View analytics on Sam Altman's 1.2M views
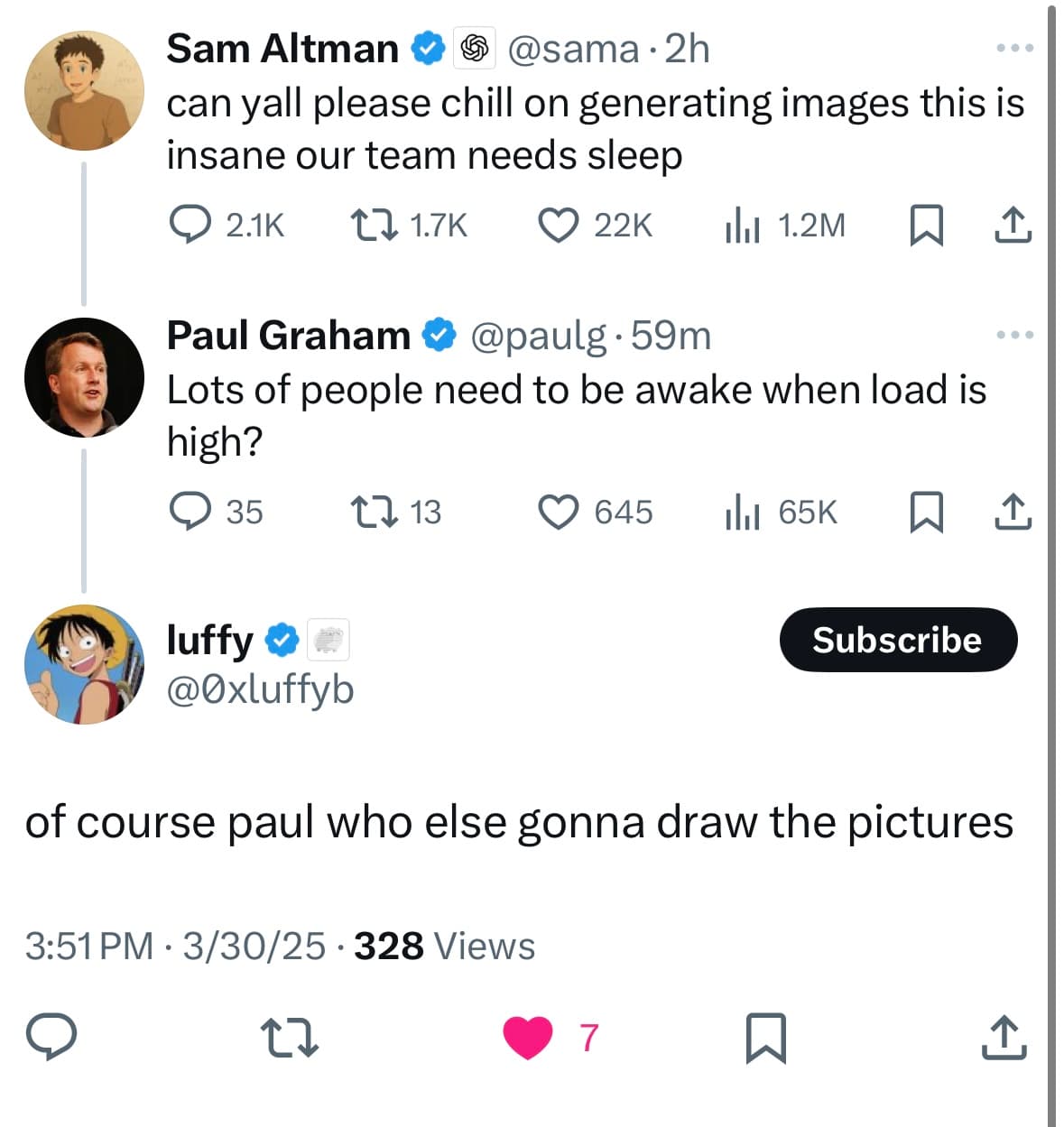Image resolution: width=1064 pixels, height=1127 pixels. tap(742, 225)
